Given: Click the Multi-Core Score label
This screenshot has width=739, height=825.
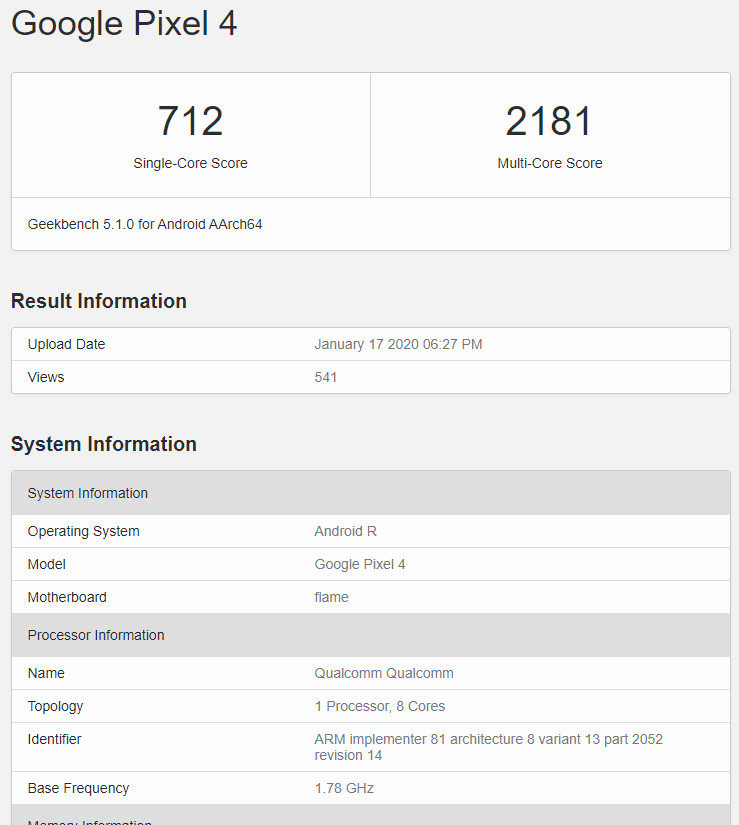Looking at the screenshot, I should (x=550, y=163).
